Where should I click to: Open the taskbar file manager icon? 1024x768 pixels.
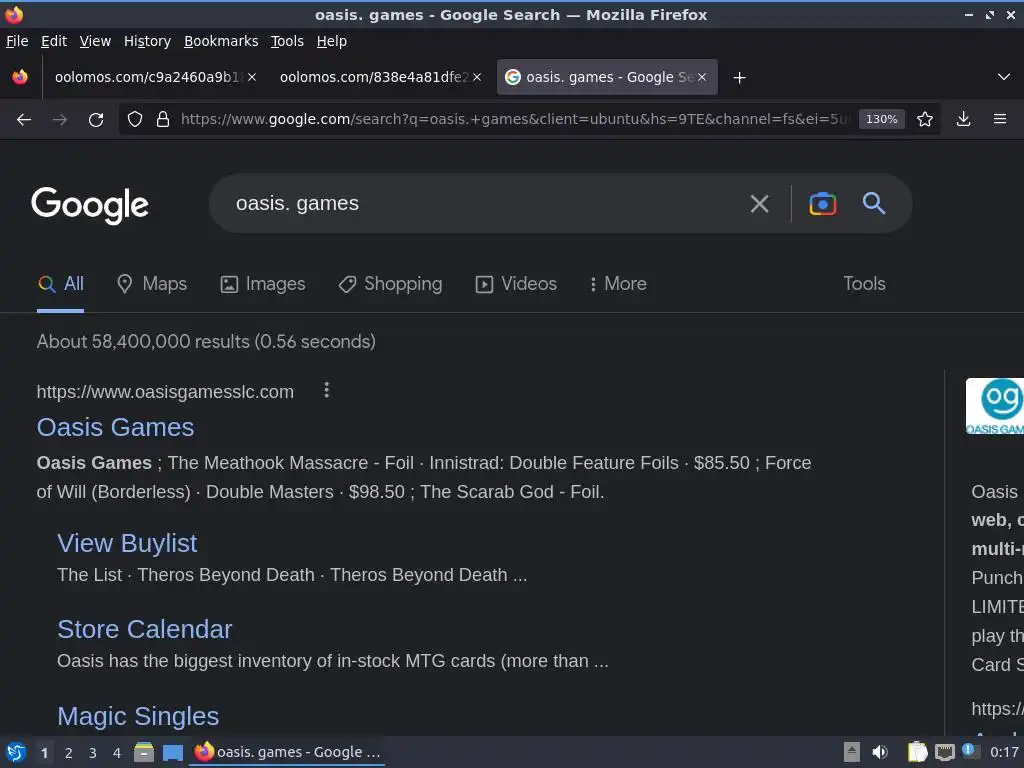[144, 752]
